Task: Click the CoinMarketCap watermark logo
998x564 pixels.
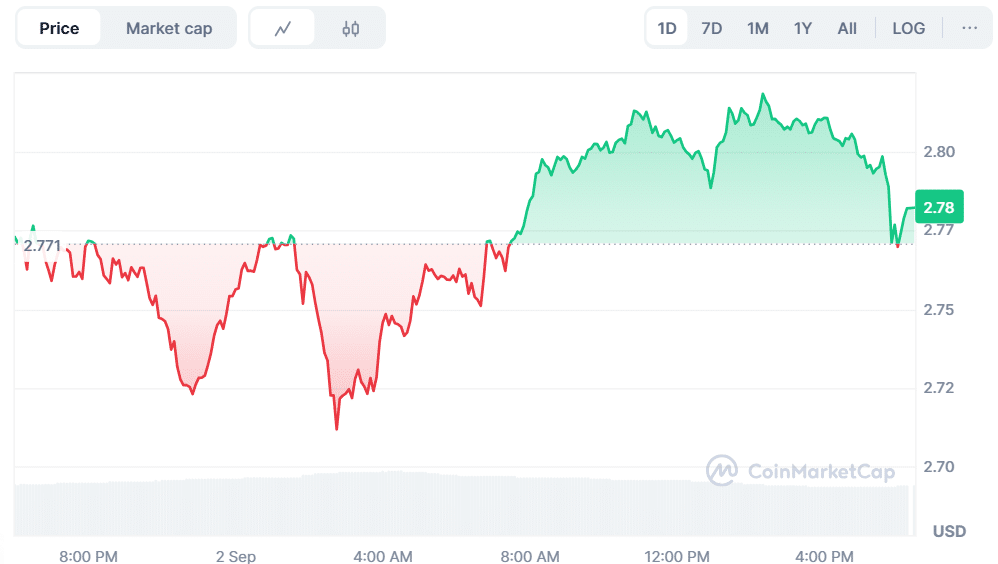Action: click(800, 471)
